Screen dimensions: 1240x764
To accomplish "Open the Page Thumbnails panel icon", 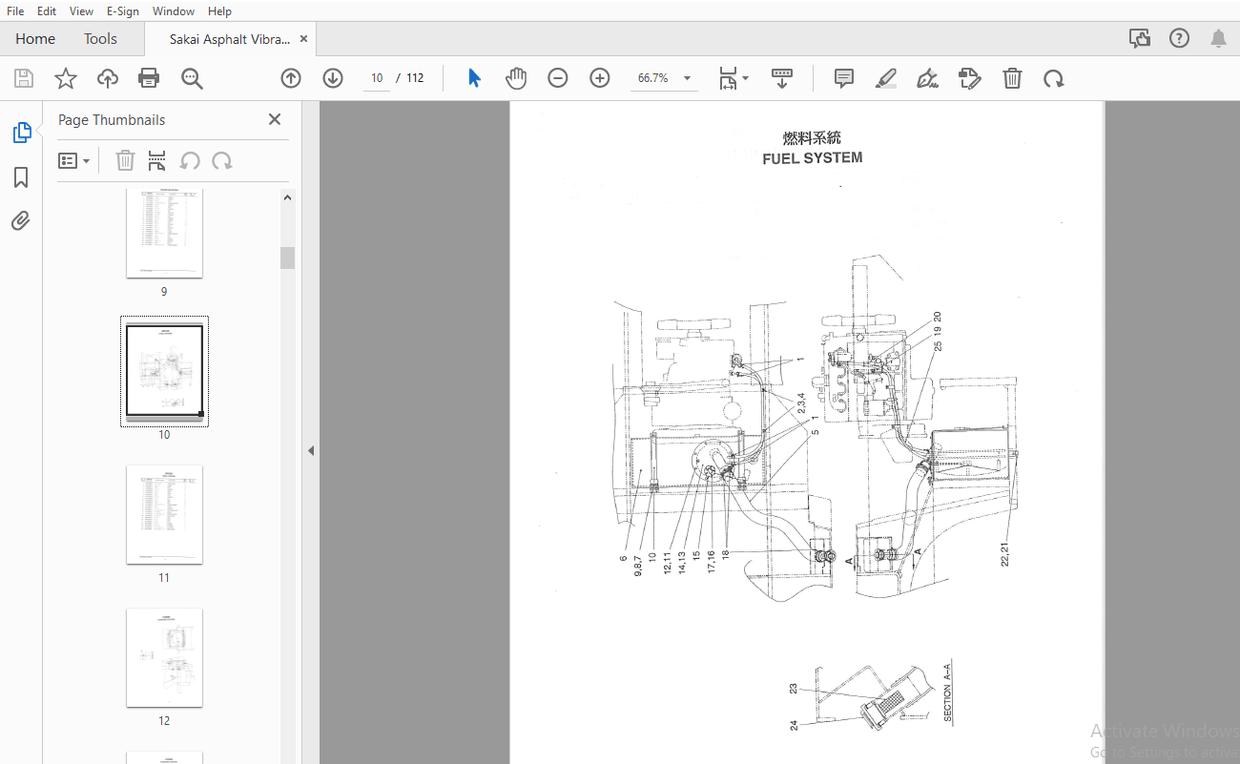I will coord(21,131).
